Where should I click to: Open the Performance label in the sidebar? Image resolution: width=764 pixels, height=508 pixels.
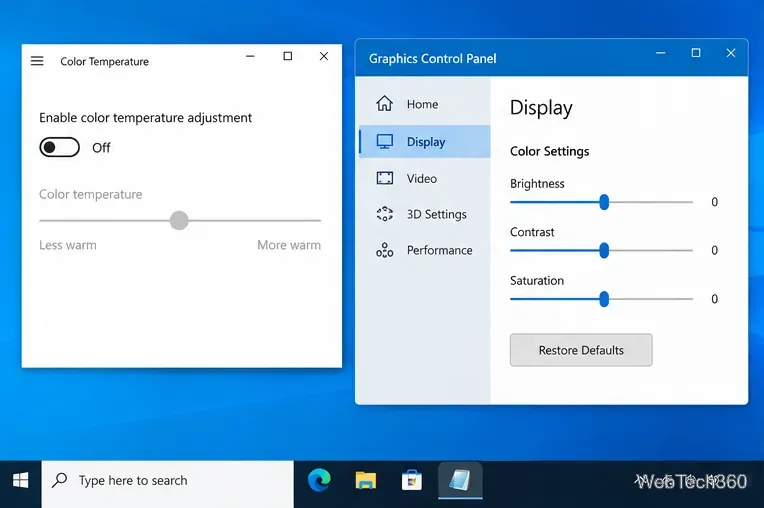[439, 250]
